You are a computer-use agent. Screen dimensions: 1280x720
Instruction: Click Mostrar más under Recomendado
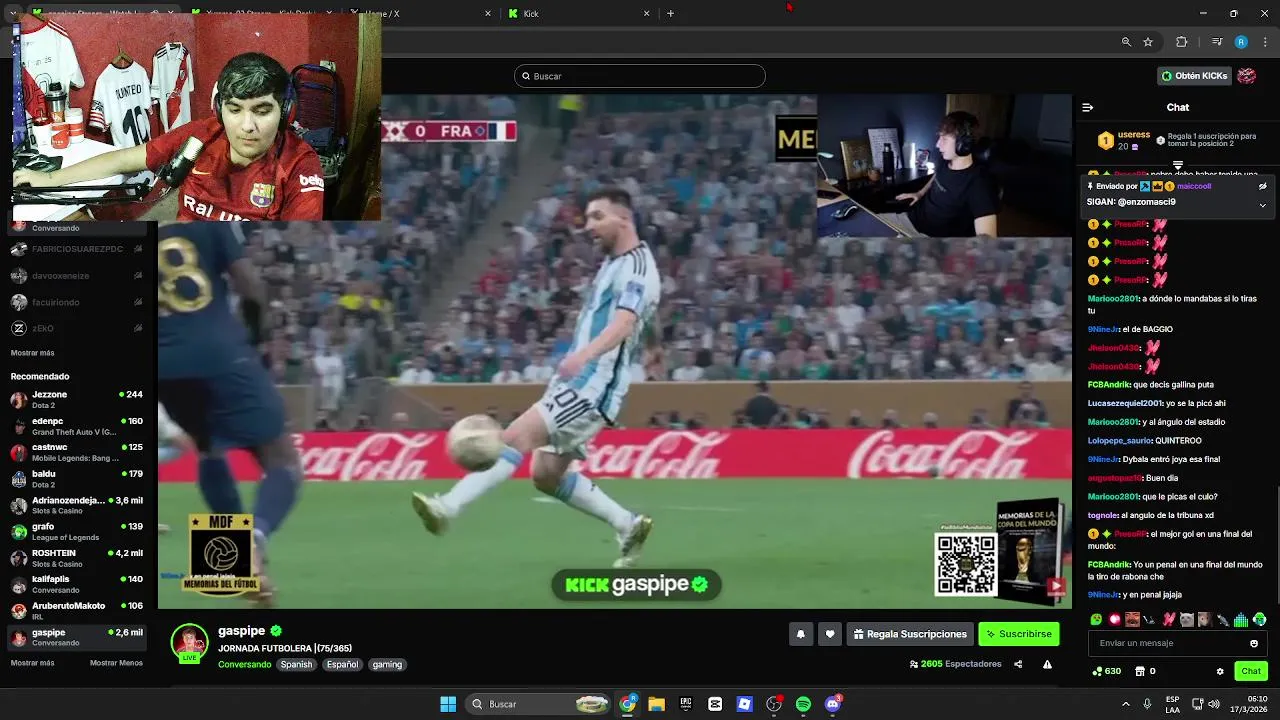(32, 663)
